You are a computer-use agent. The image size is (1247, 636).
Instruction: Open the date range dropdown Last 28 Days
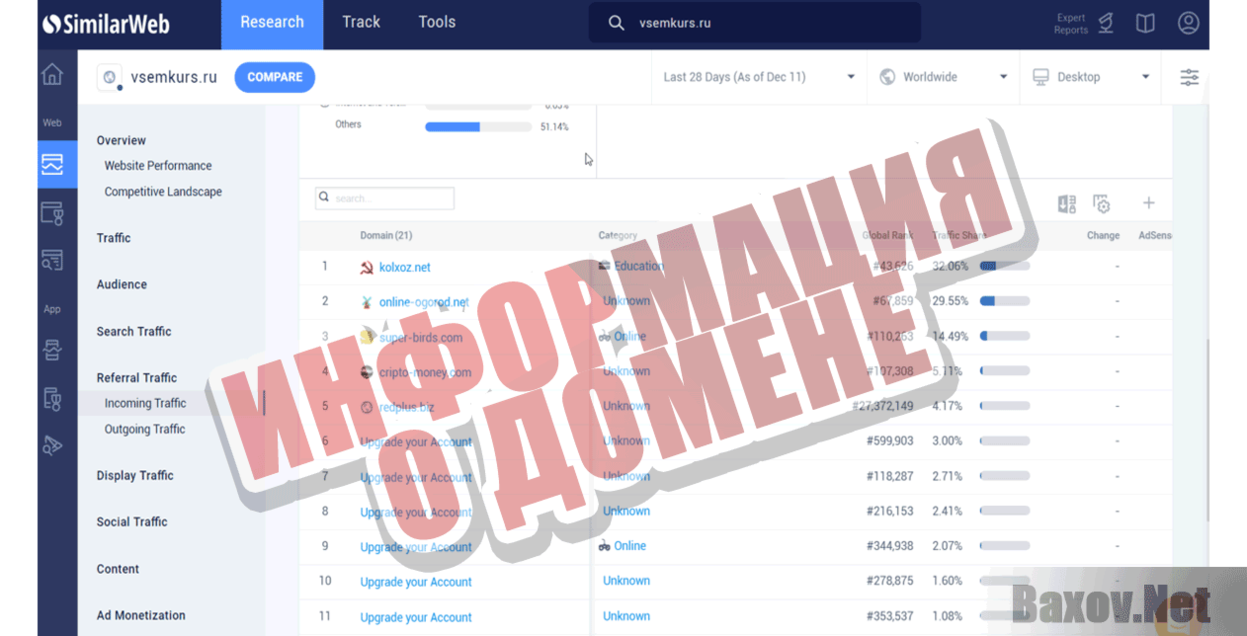tap(760, 77)
